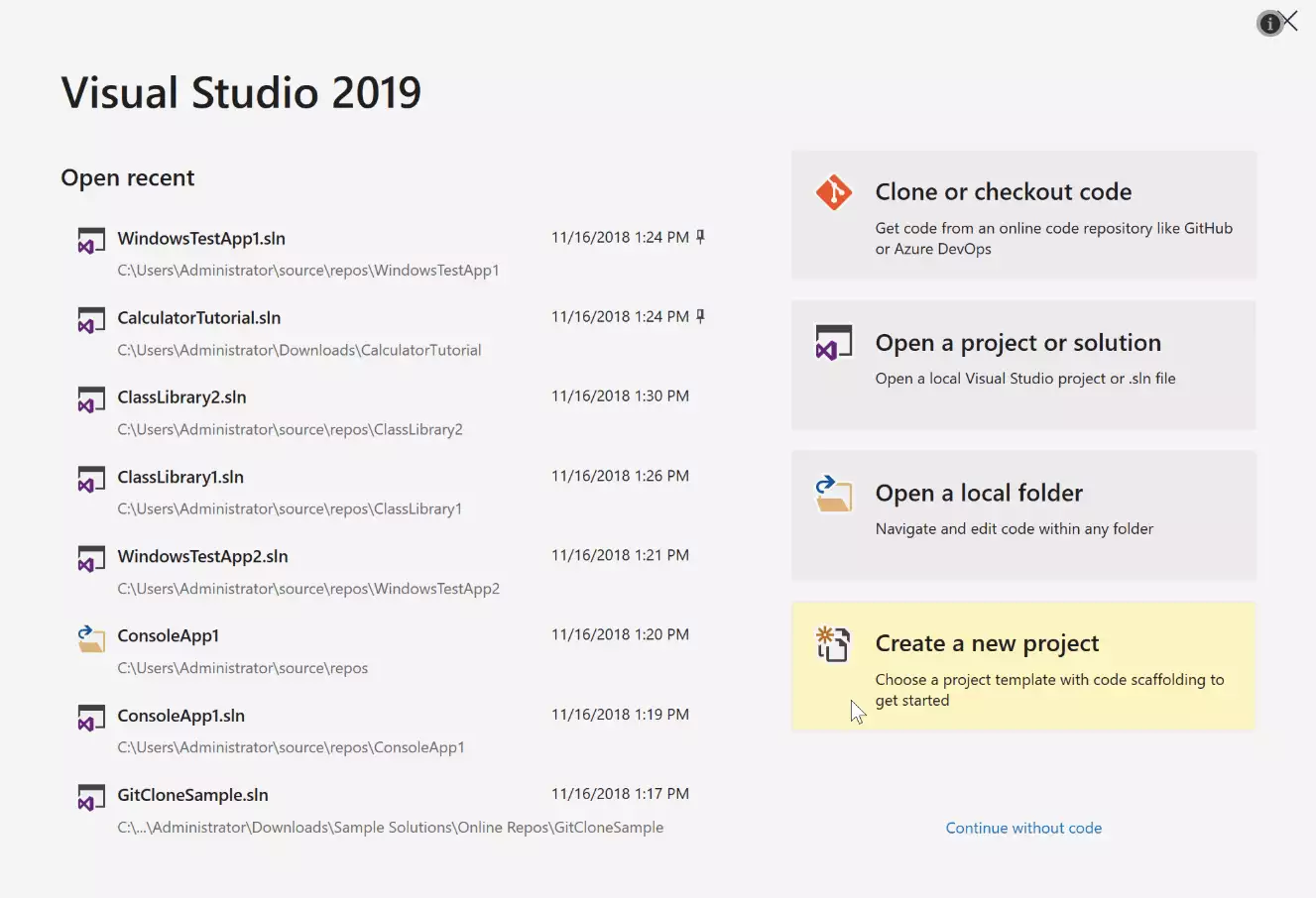Viewport: 1316px width, 898px height.
Task: Click the 11/16/2018 1:26 PM timestamp
Action: [620, 476]
